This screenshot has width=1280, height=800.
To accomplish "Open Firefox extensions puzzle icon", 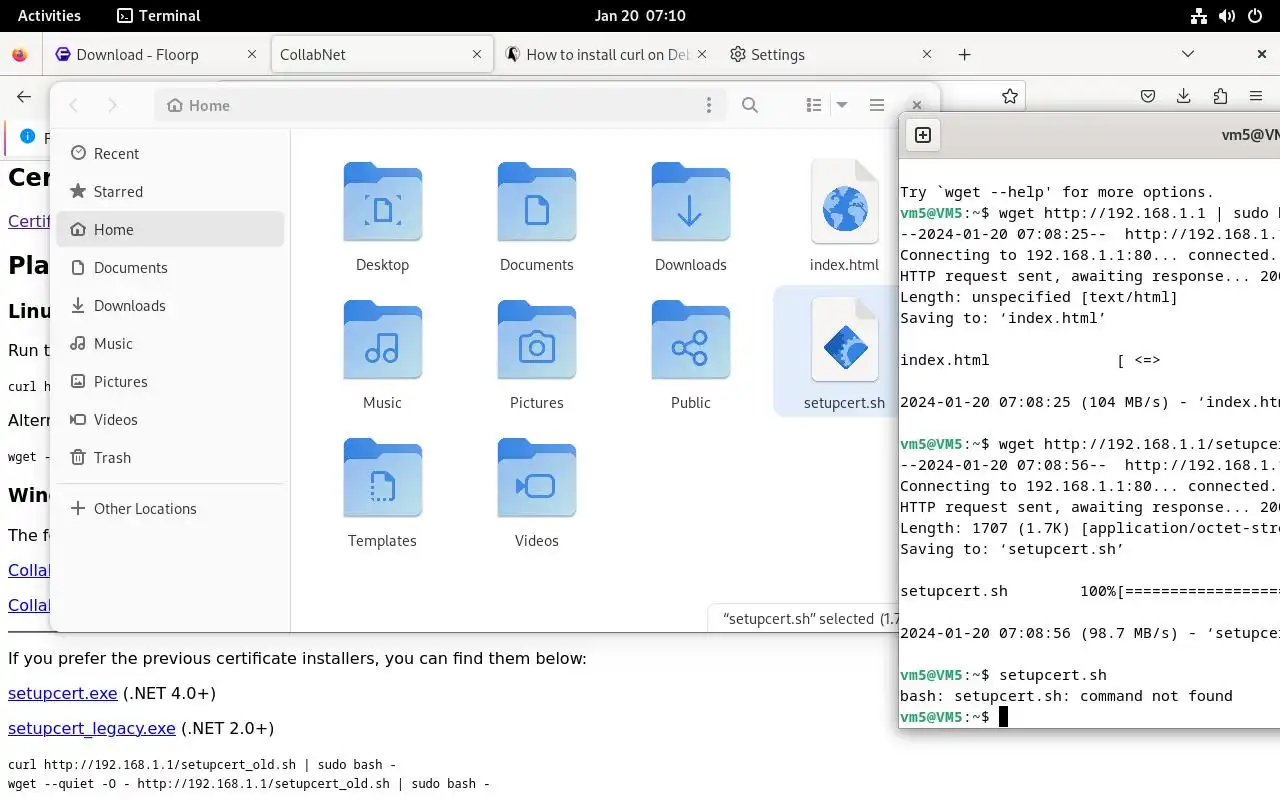I will coord(1220,96).
